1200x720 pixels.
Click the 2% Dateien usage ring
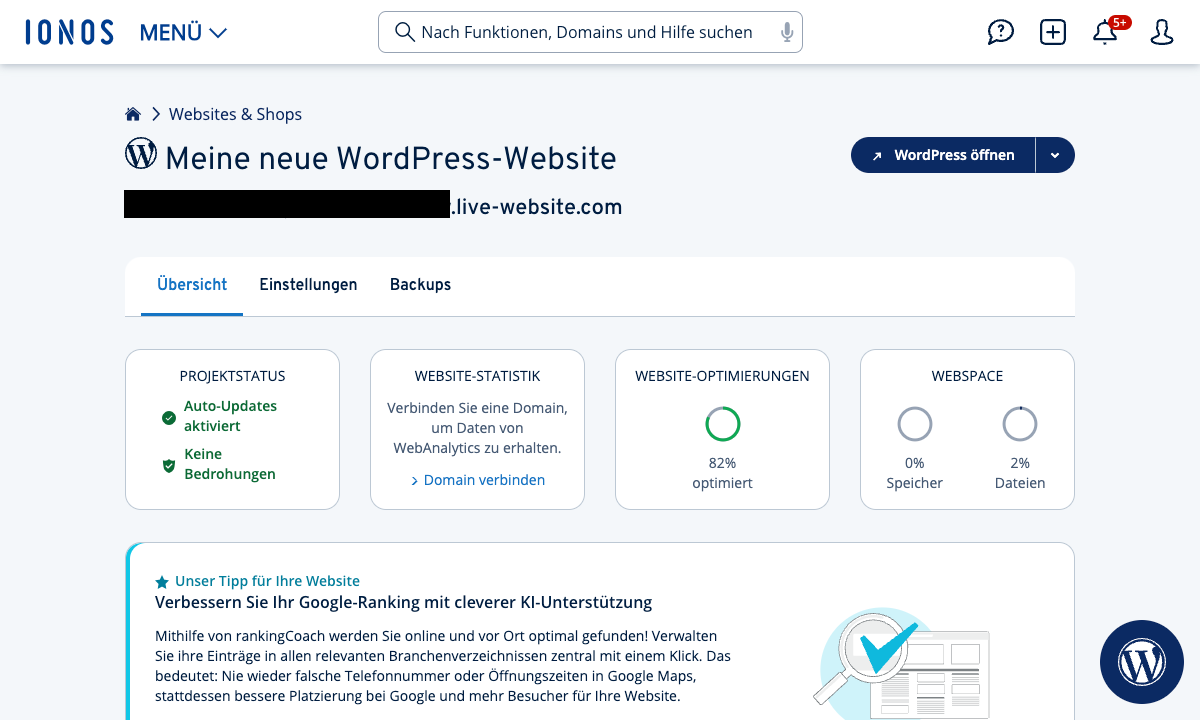(1020, 424)
